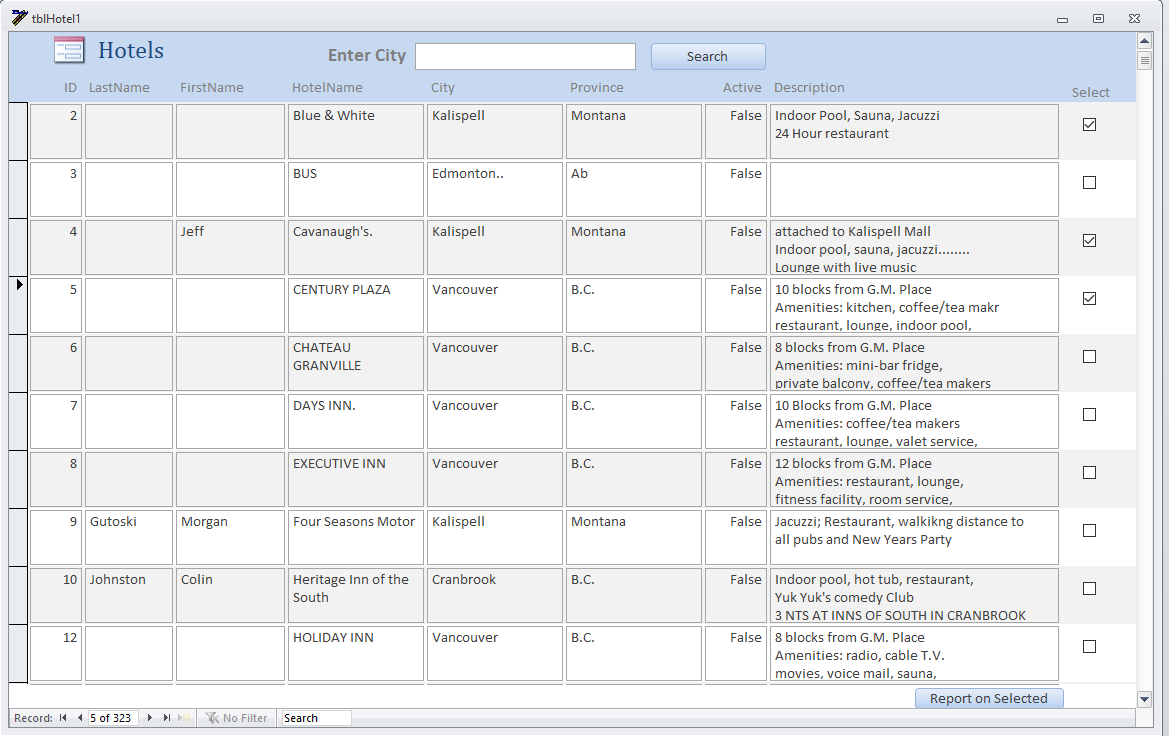The height and width of the screenshot is (736, 1169).
Task: Click the Province column label
Action: click(596, 87)
